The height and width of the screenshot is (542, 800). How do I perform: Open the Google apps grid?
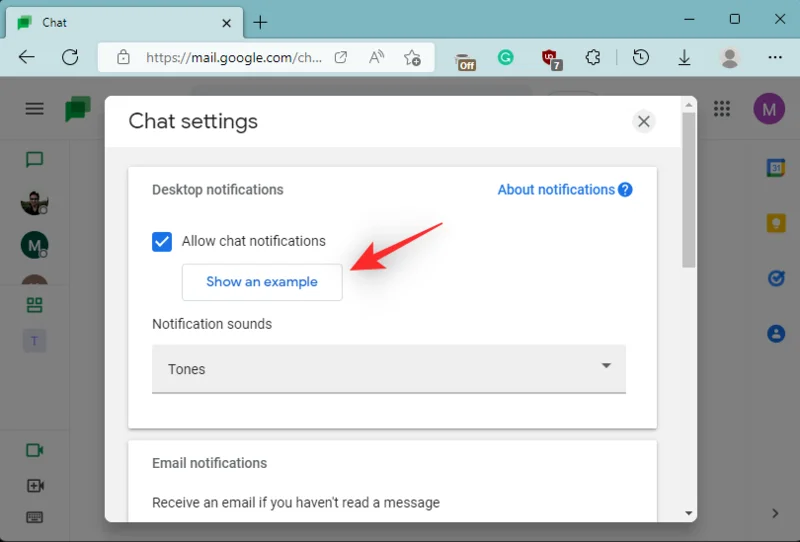click(722, 108)
